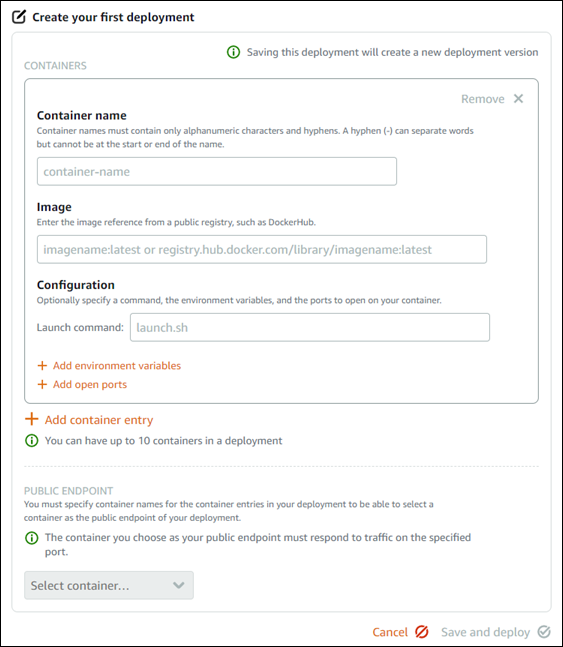563x647 pixels.
Task: Click the checkmark icon next to Save and deploy
Action: (x=544, y=632)
